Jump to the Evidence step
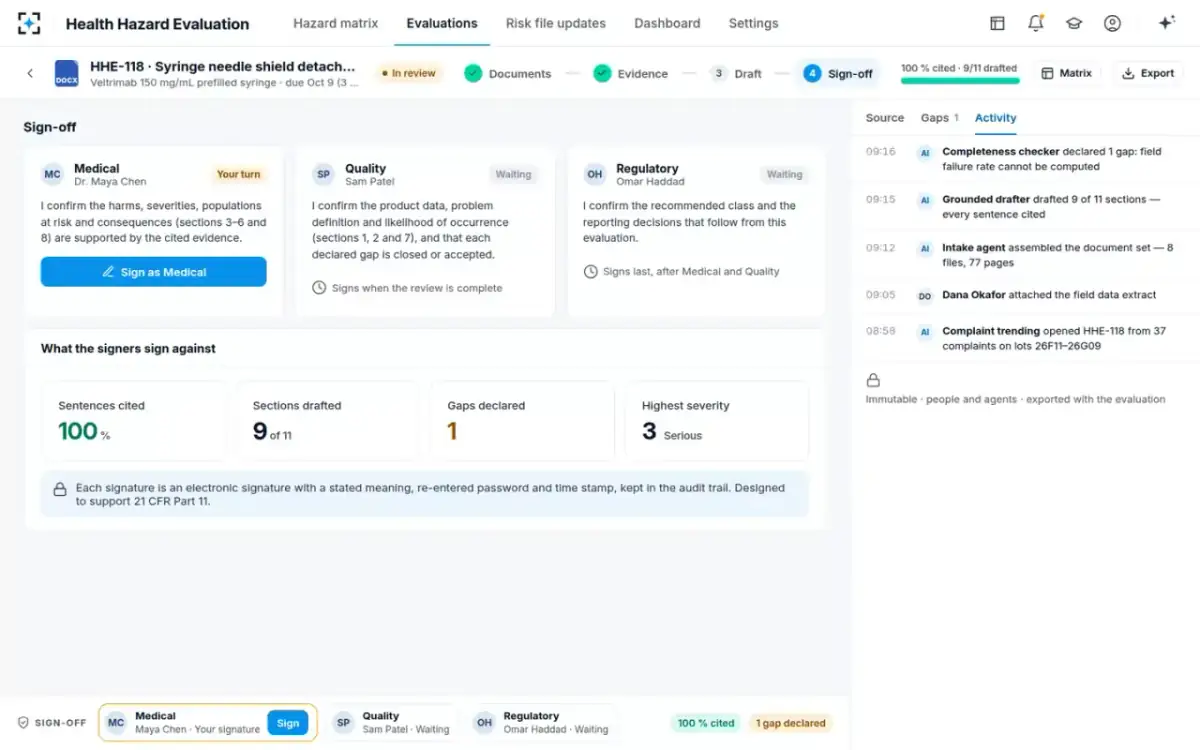This screenshot has height=750, width=1200. pos(631,73)
